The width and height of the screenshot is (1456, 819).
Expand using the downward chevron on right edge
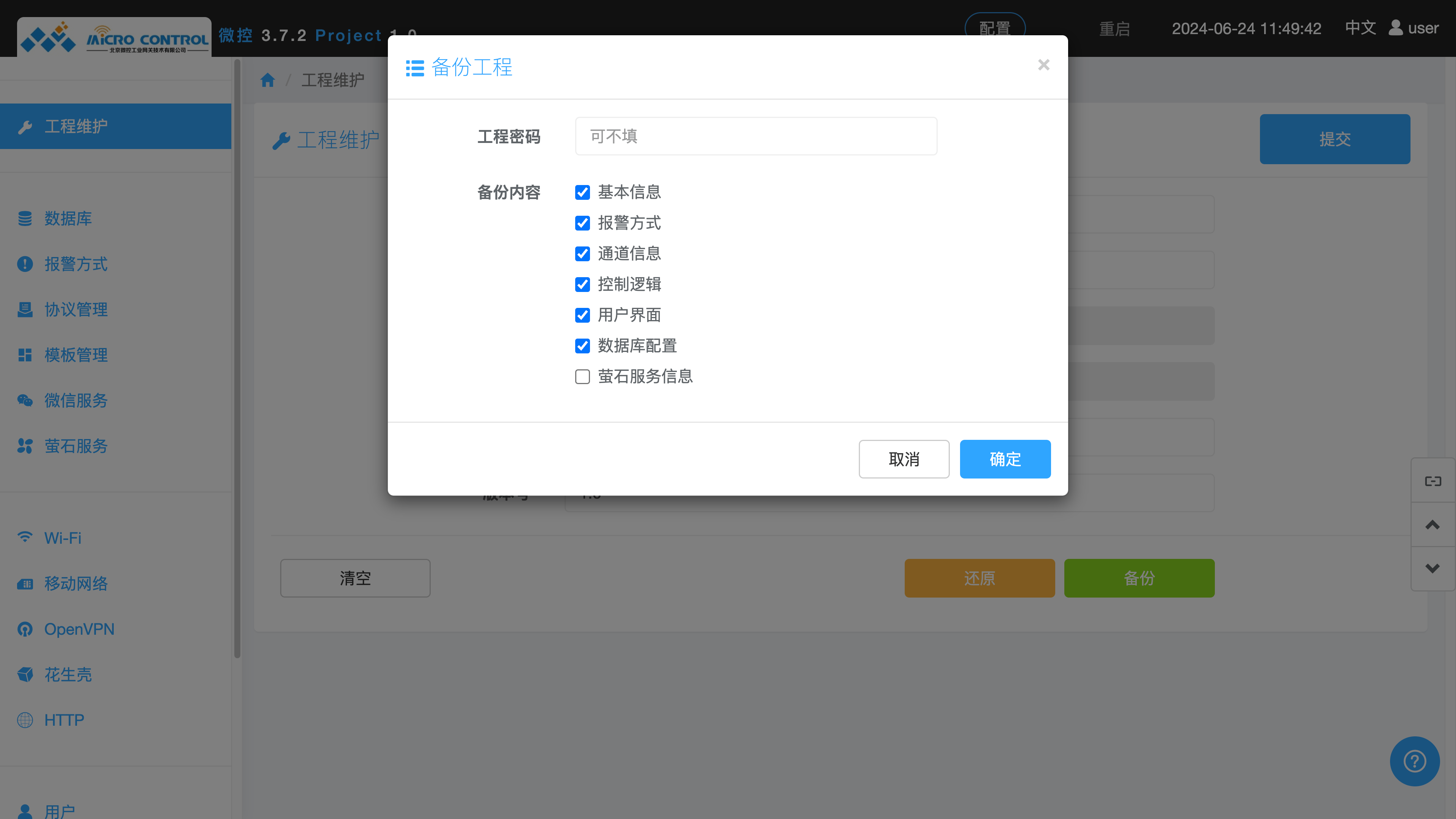(x=1433, y=568)
